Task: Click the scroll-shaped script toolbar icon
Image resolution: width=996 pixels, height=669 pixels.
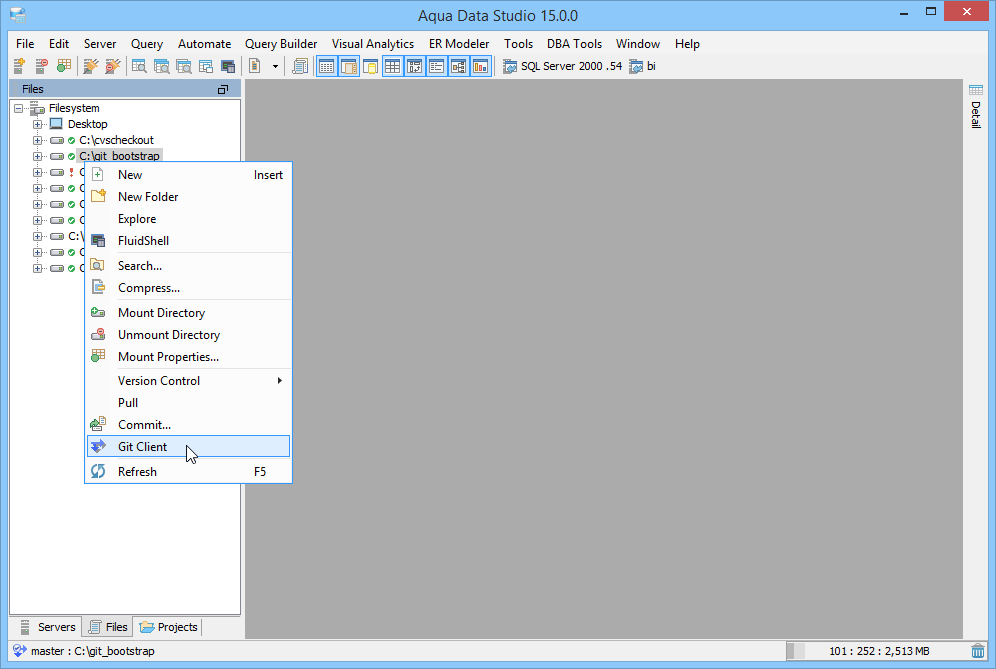Action: pos(300,66)
